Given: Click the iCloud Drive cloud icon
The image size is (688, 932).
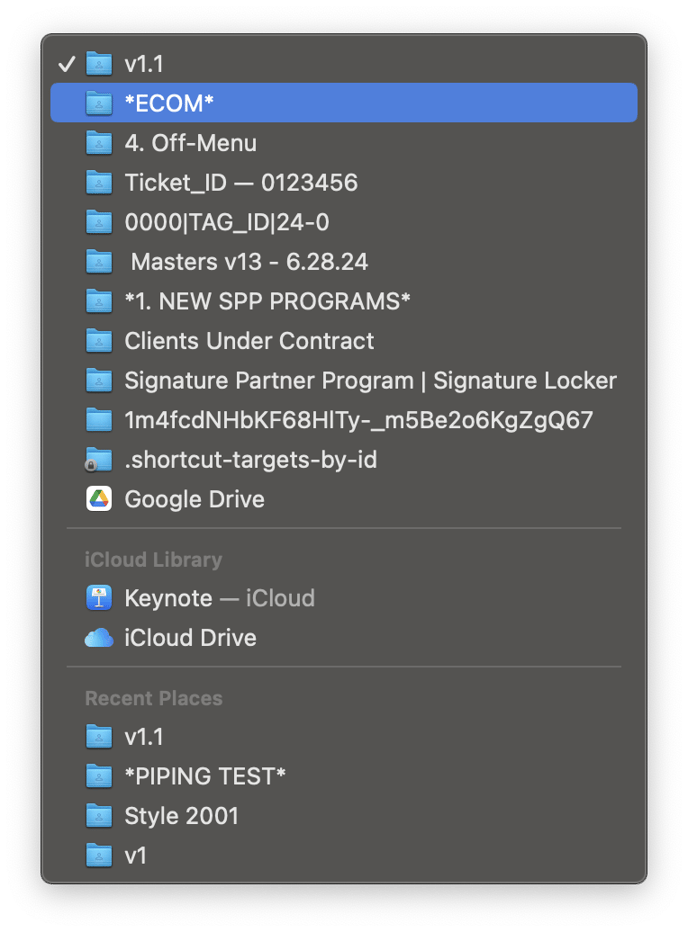Looking at the screenshot, I should 99,638.
